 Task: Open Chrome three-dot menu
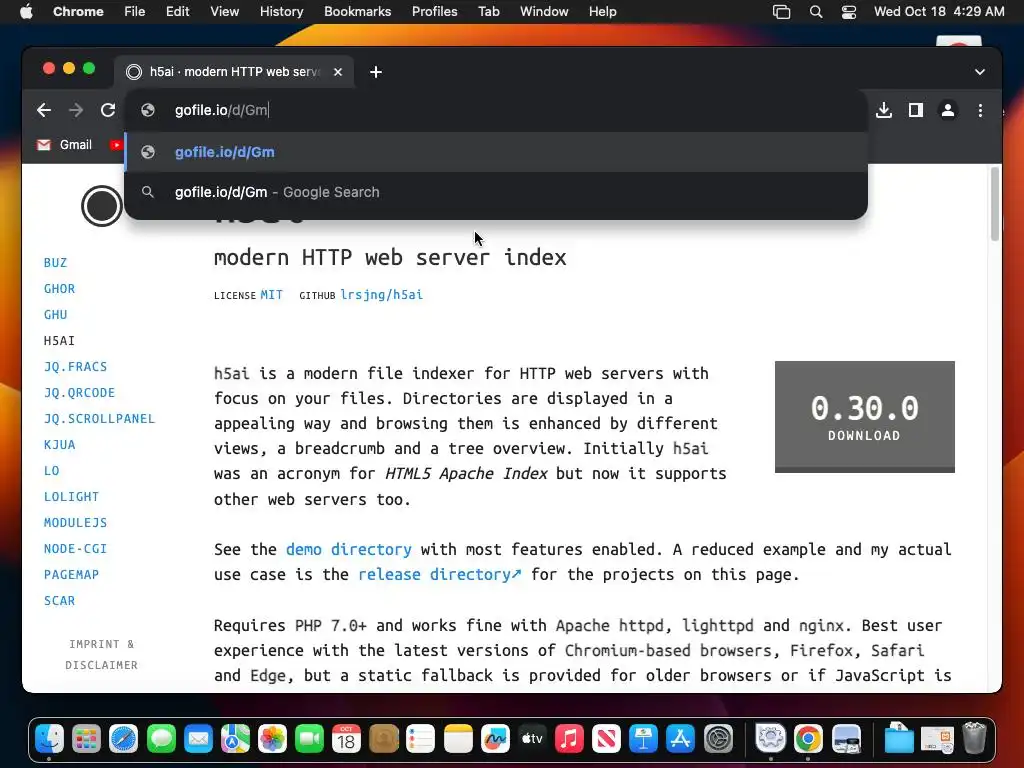coord(980,110)
